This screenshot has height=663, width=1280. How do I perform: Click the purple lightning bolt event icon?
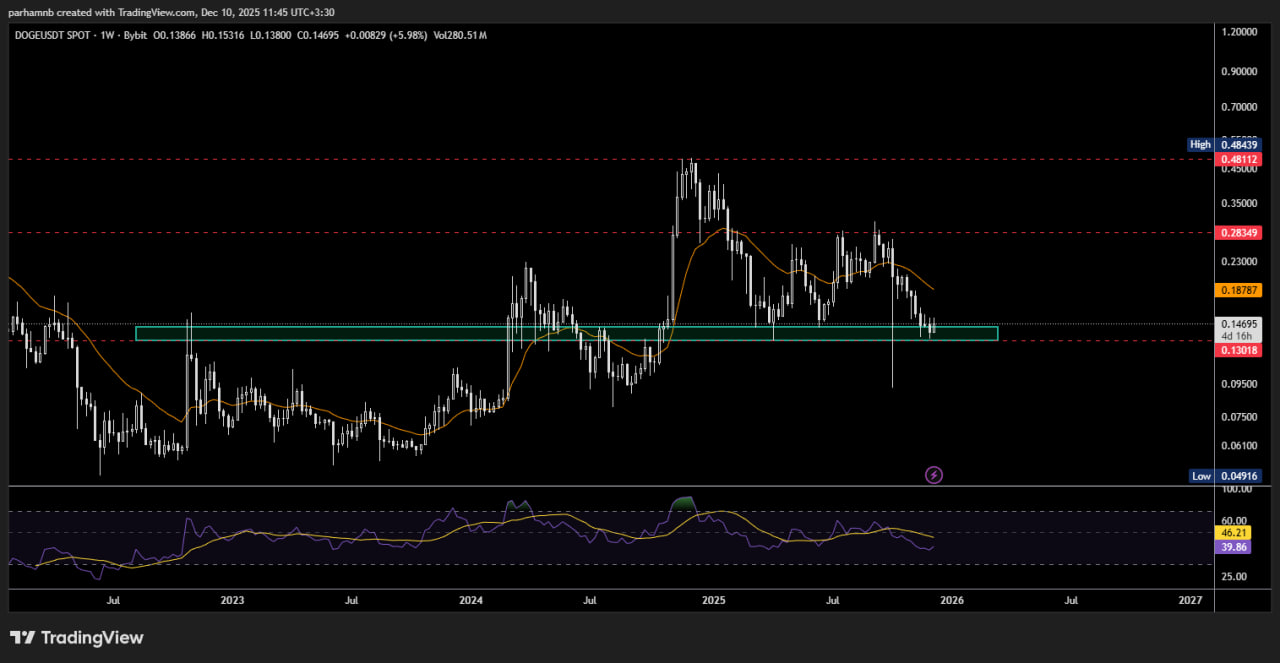point(933,475)
